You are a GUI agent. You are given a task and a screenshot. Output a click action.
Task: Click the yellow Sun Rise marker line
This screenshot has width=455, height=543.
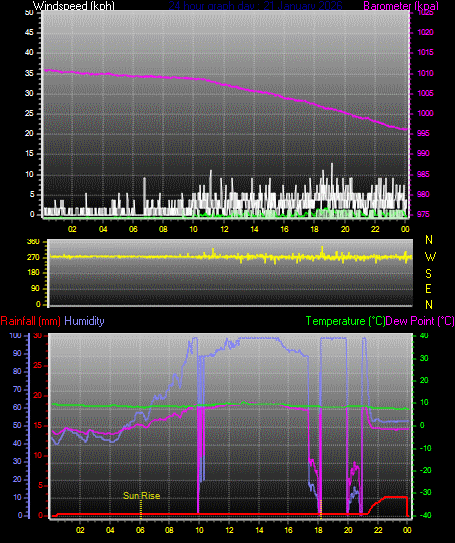pyautogui.click(x=141, y=509)
